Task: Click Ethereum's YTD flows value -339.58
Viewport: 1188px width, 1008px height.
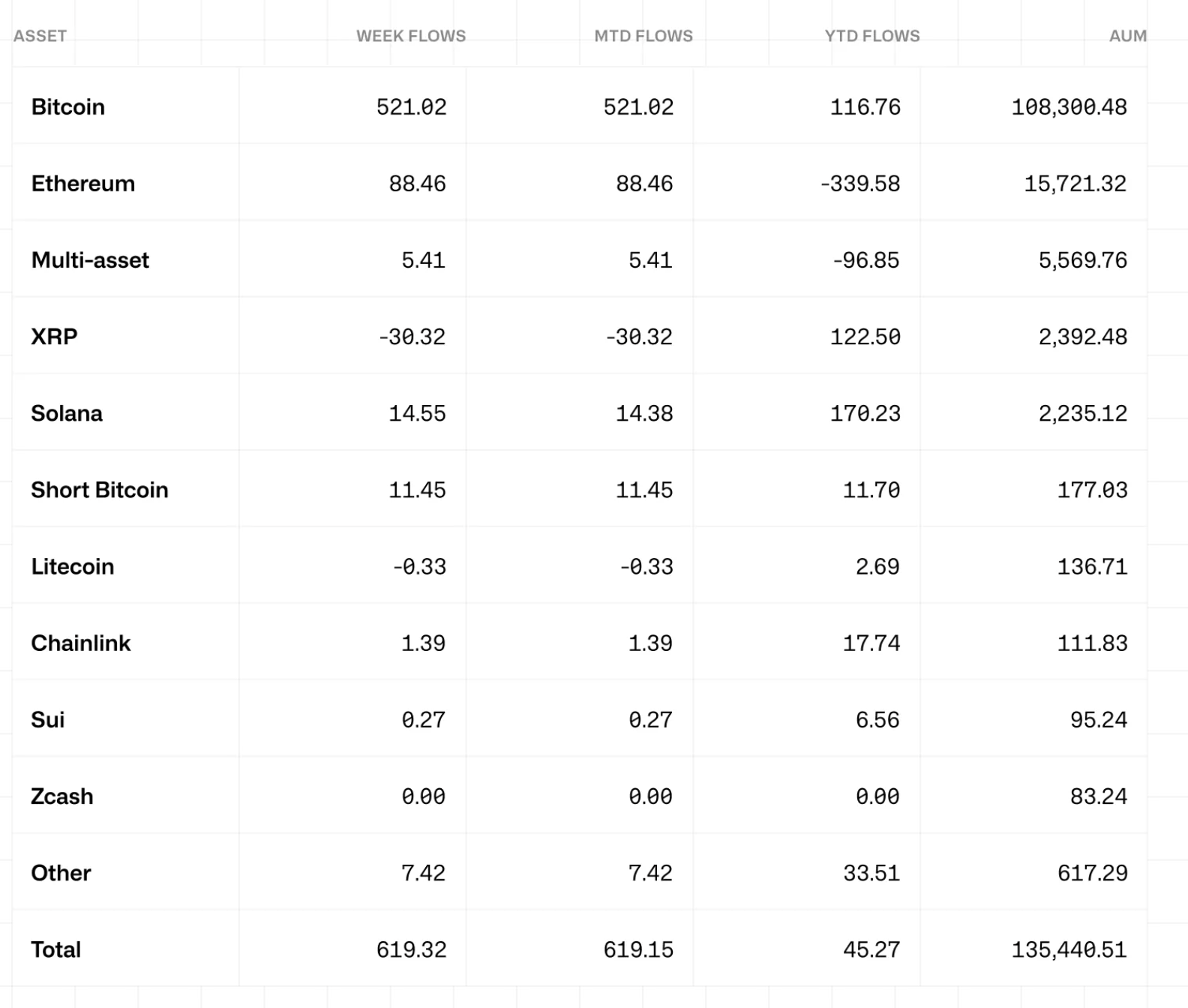Action: pos(860,184)
